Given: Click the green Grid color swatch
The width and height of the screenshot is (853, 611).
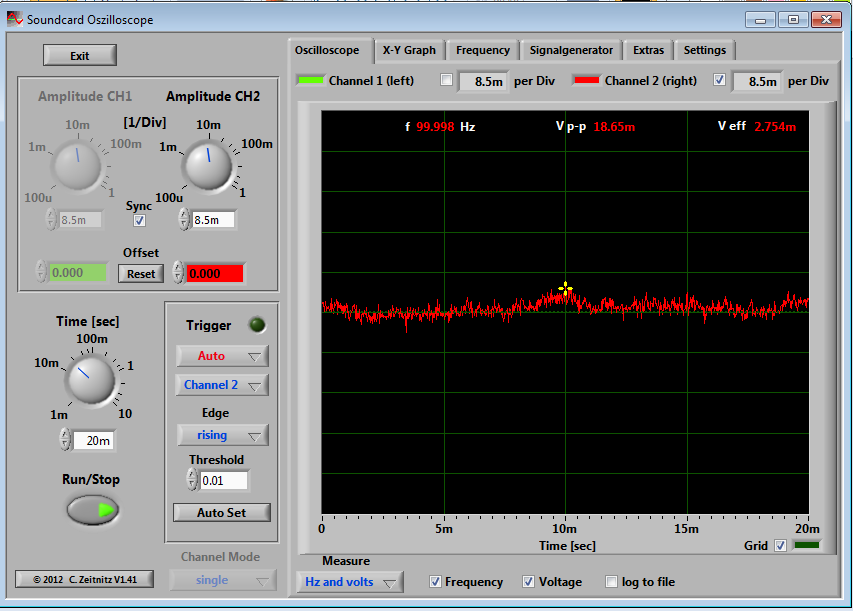Looking at the screenshot, I should [807, 545].
